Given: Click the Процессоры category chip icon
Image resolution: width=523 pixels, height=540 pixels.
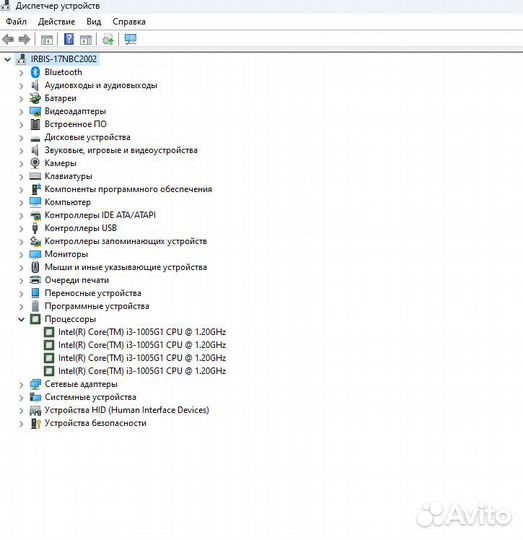Looking at the screenshot, I should click(35, 319).
